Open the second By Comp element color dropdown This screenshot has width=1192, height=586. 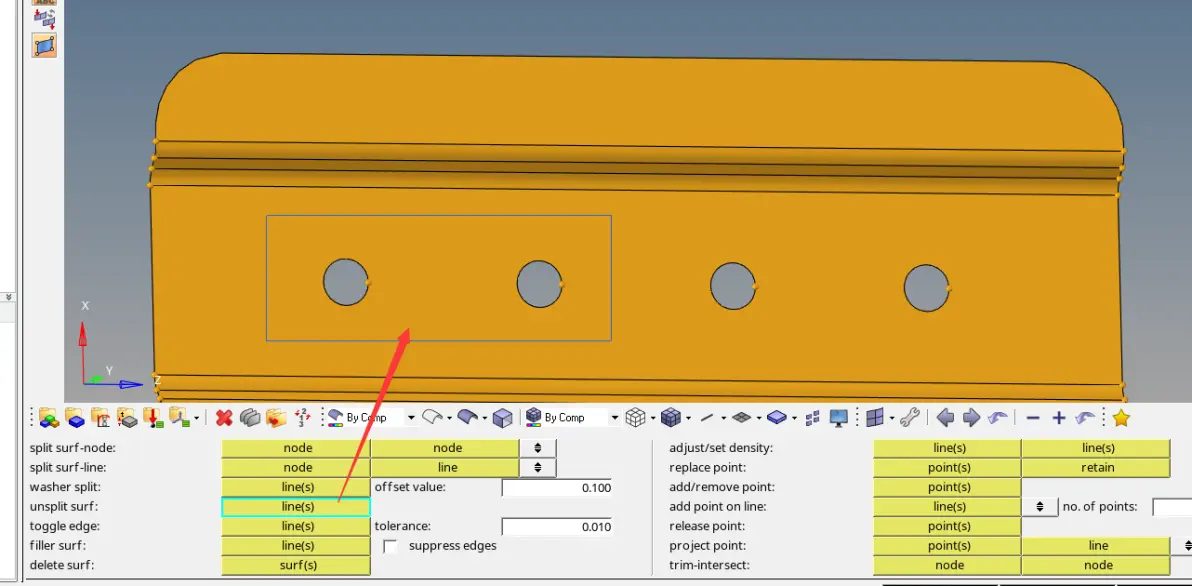tap(614, 417)
